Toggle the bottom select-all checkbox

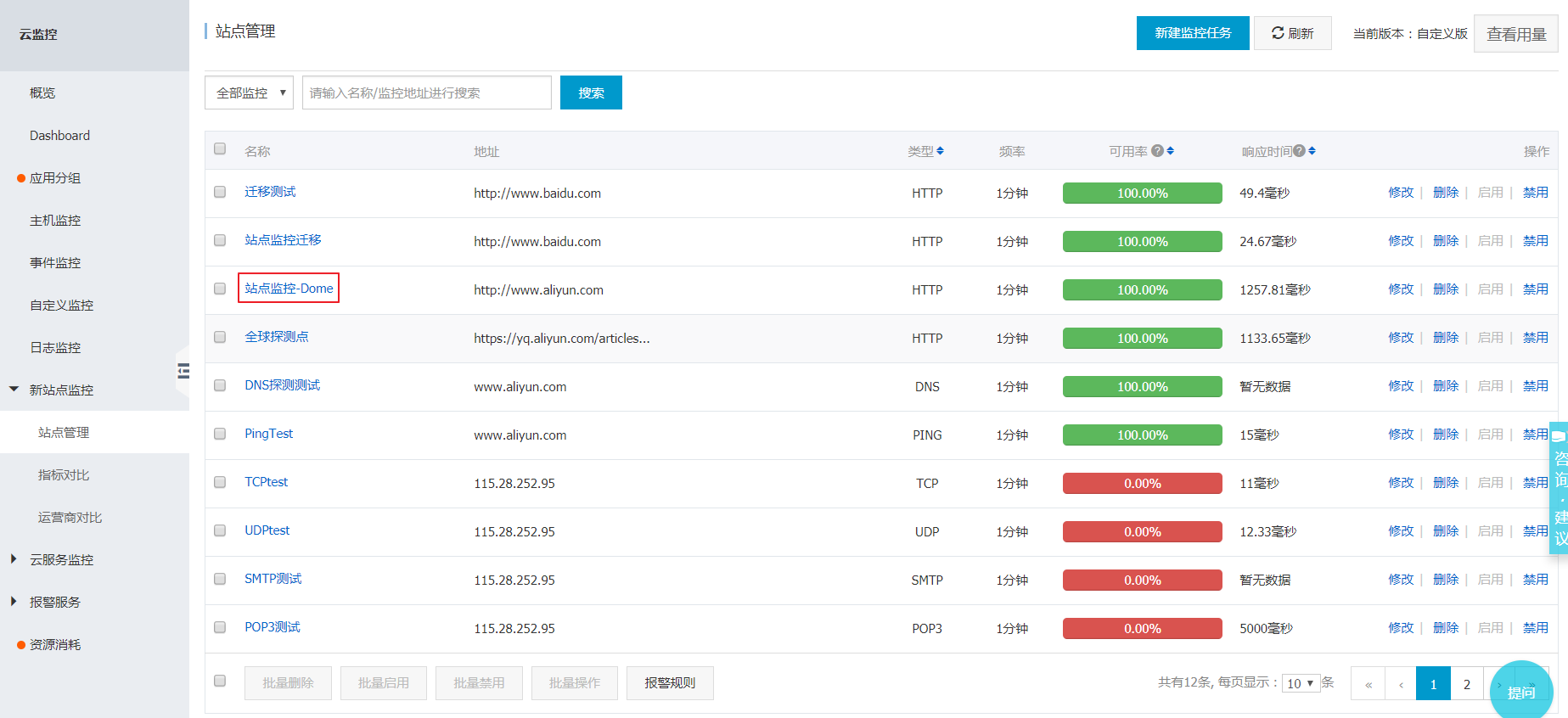(x=220, y=681)
